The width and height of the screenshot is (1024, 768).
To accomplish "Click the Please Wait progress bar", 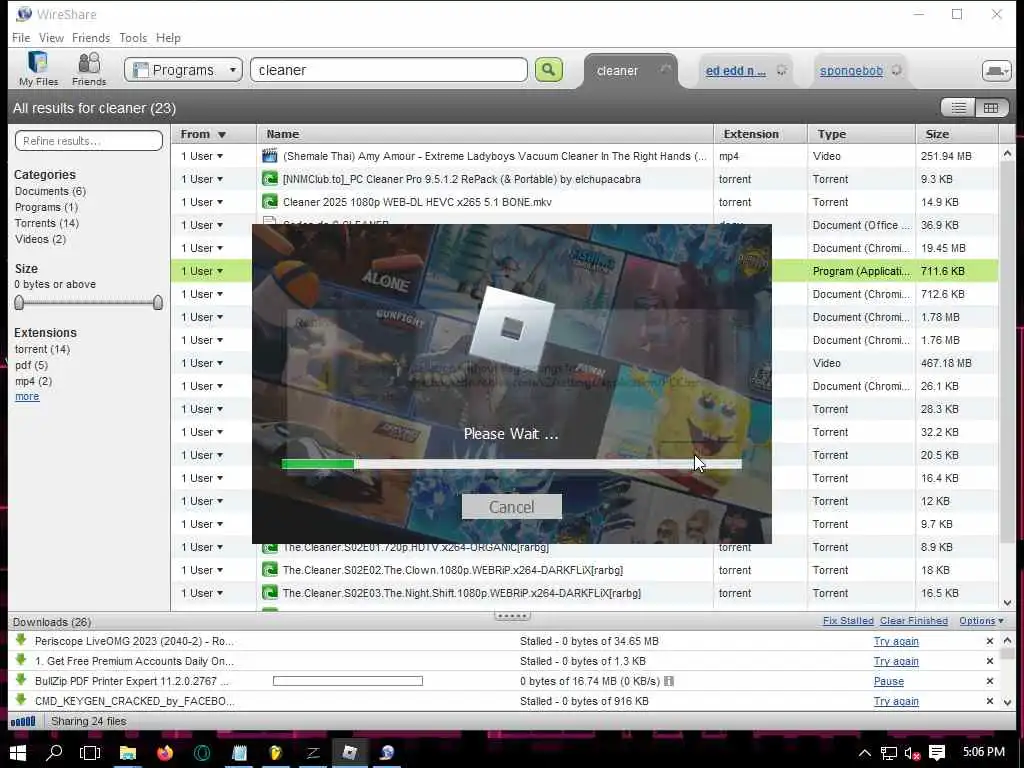I will point(511,464).
